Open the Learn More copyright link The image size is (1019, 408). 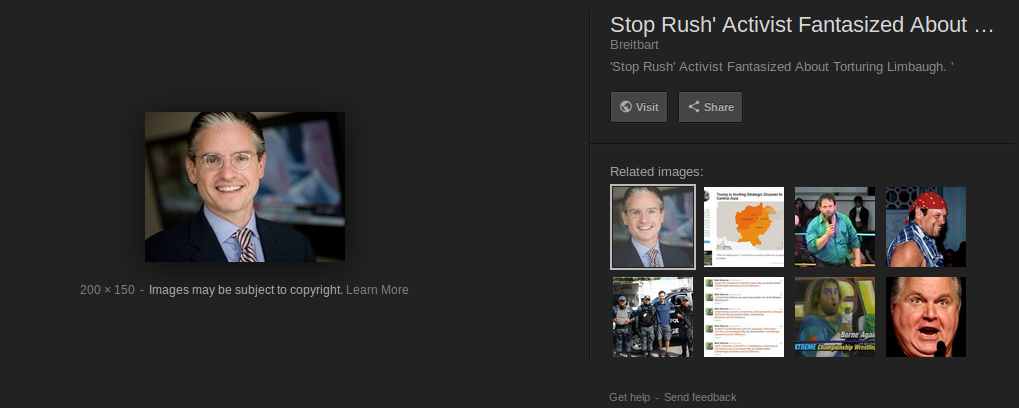click(x=377, y=290)
